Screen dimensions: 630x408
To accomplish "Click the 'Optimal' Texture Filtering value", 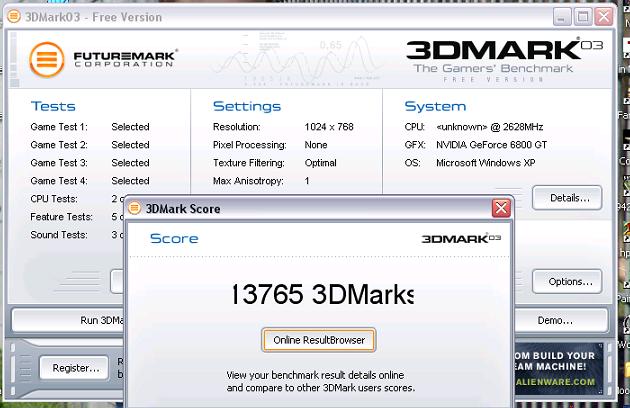I will coord(320,163).
